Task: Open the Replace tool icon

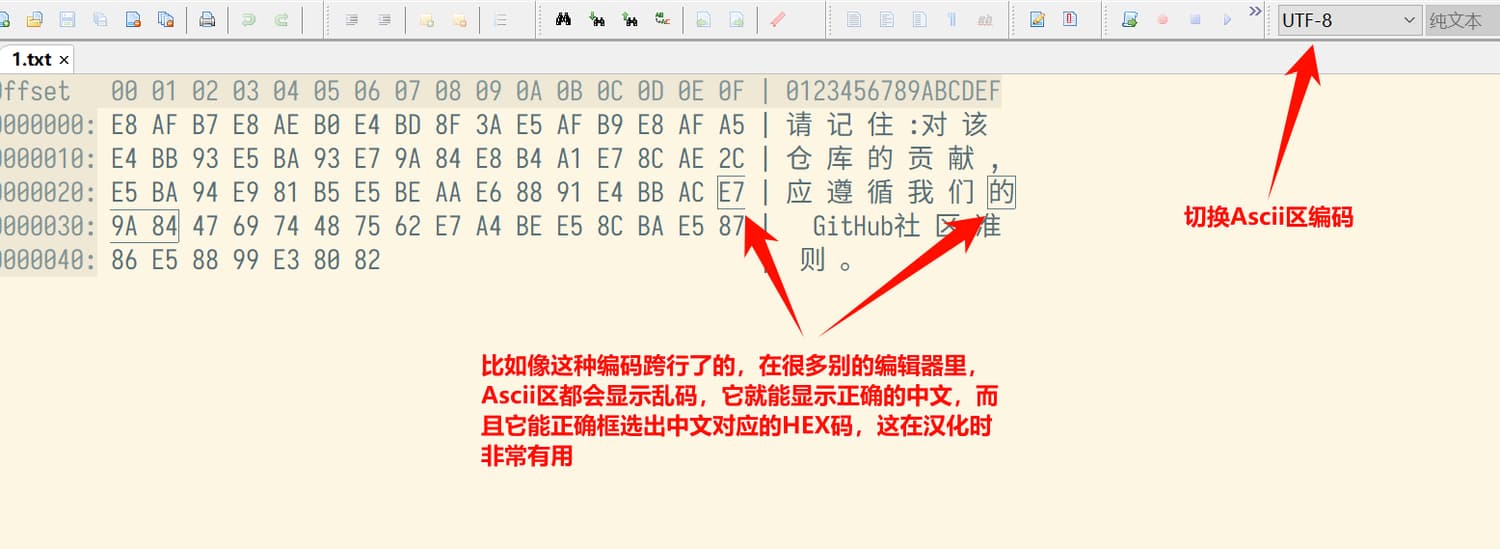Action: (x=662, y=19)
